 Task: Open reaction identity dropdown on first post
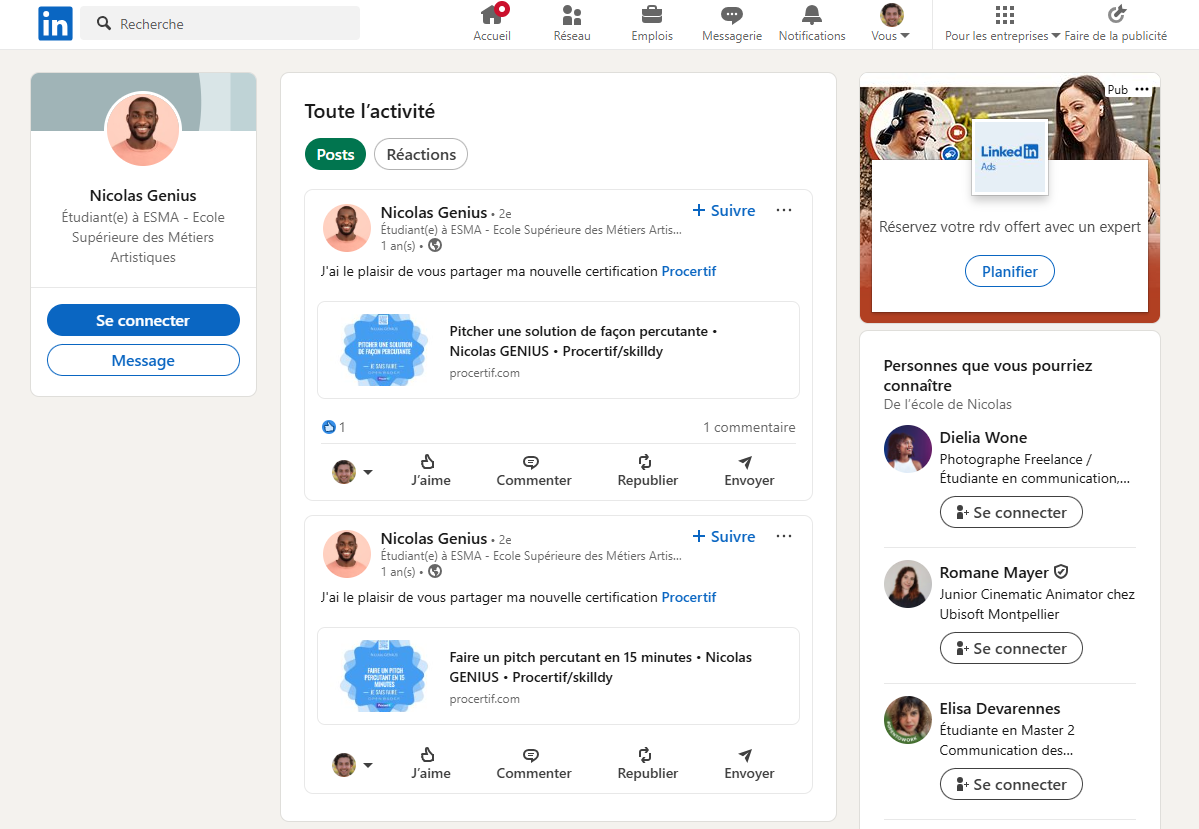click(x=367, y=472)
